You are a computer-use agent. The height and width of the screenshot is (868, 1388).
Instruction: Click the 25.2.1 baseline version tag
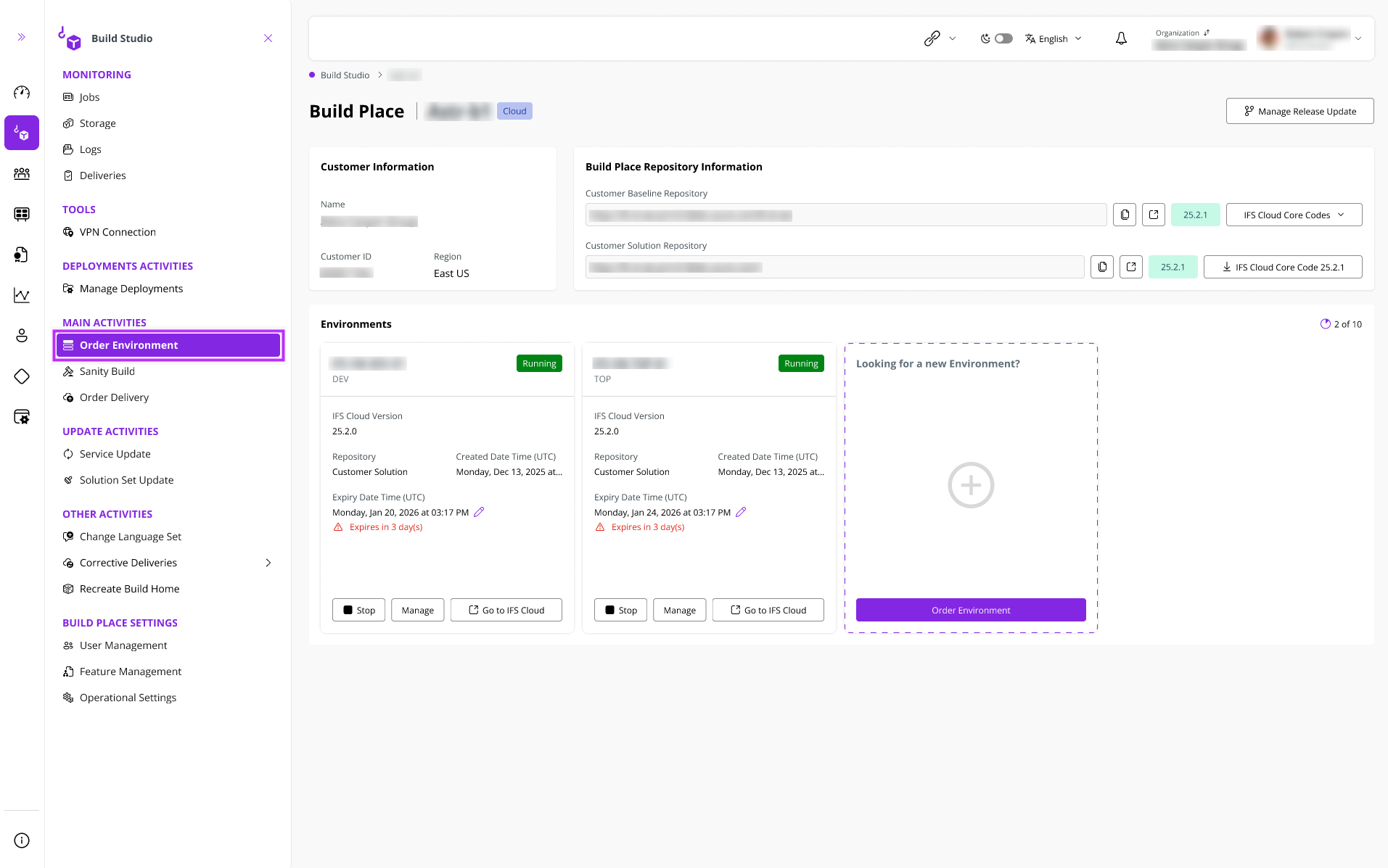[x=1196, y=215]
